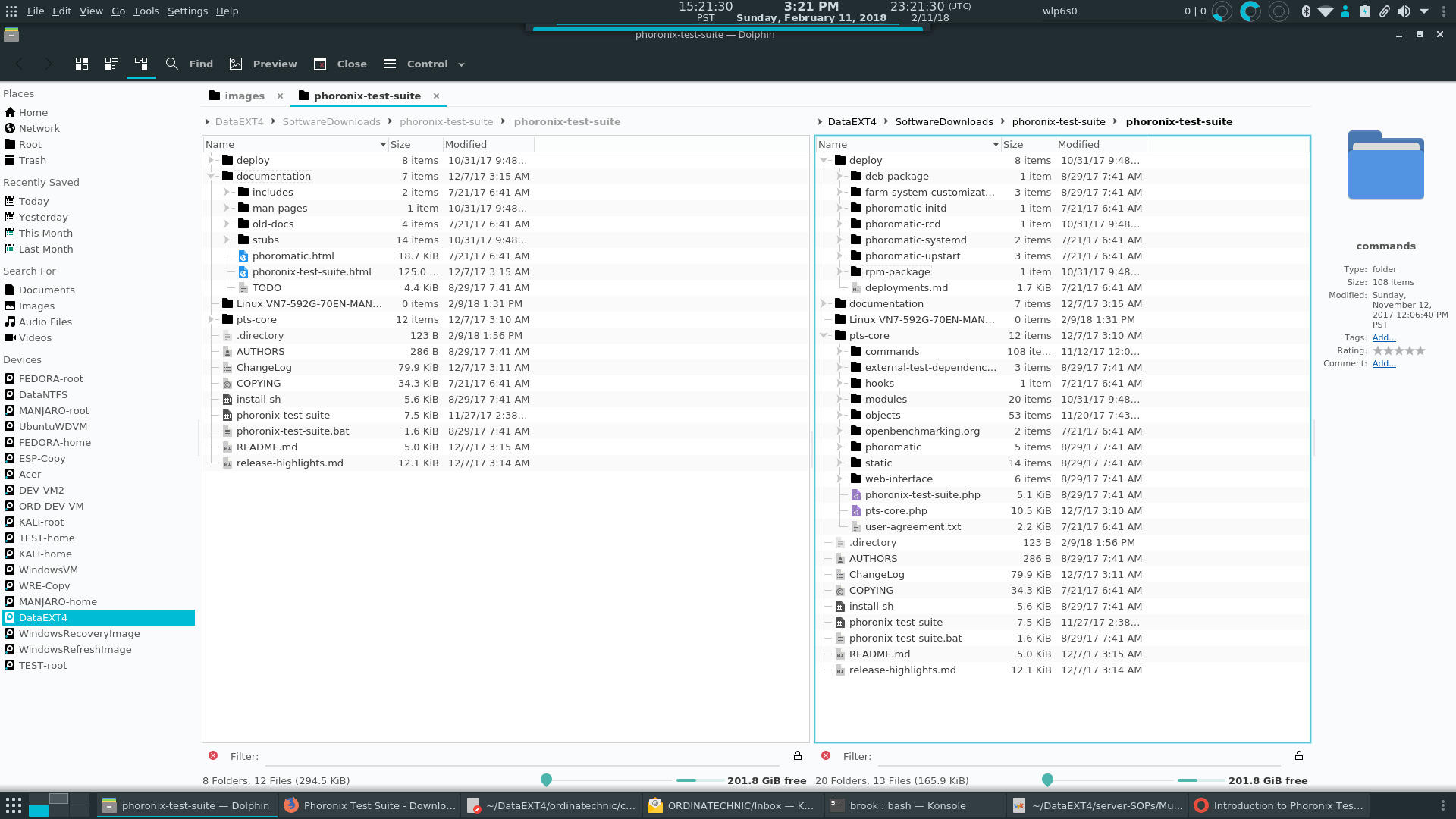Open KALI-home device

45,554
